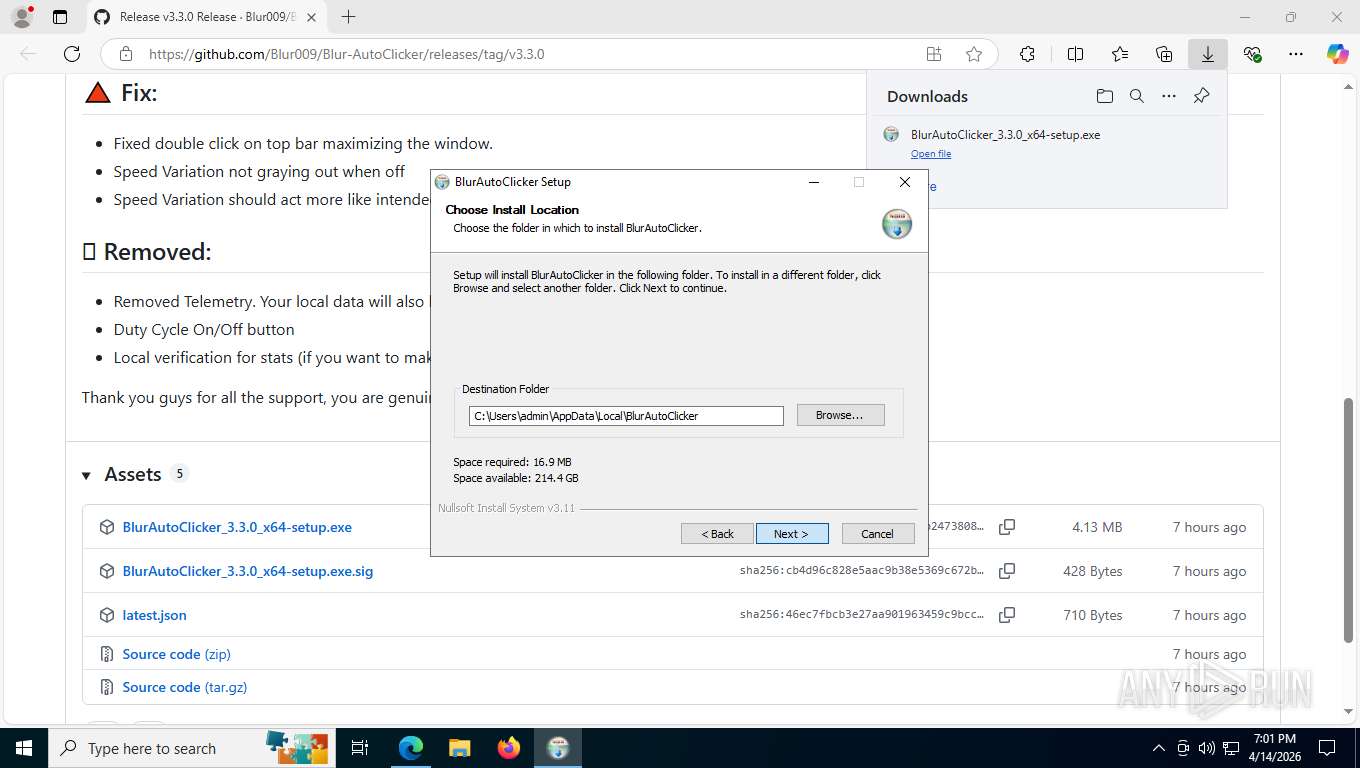Open the notification center icon
The image size is (1360, 768).
(1327, 748)
